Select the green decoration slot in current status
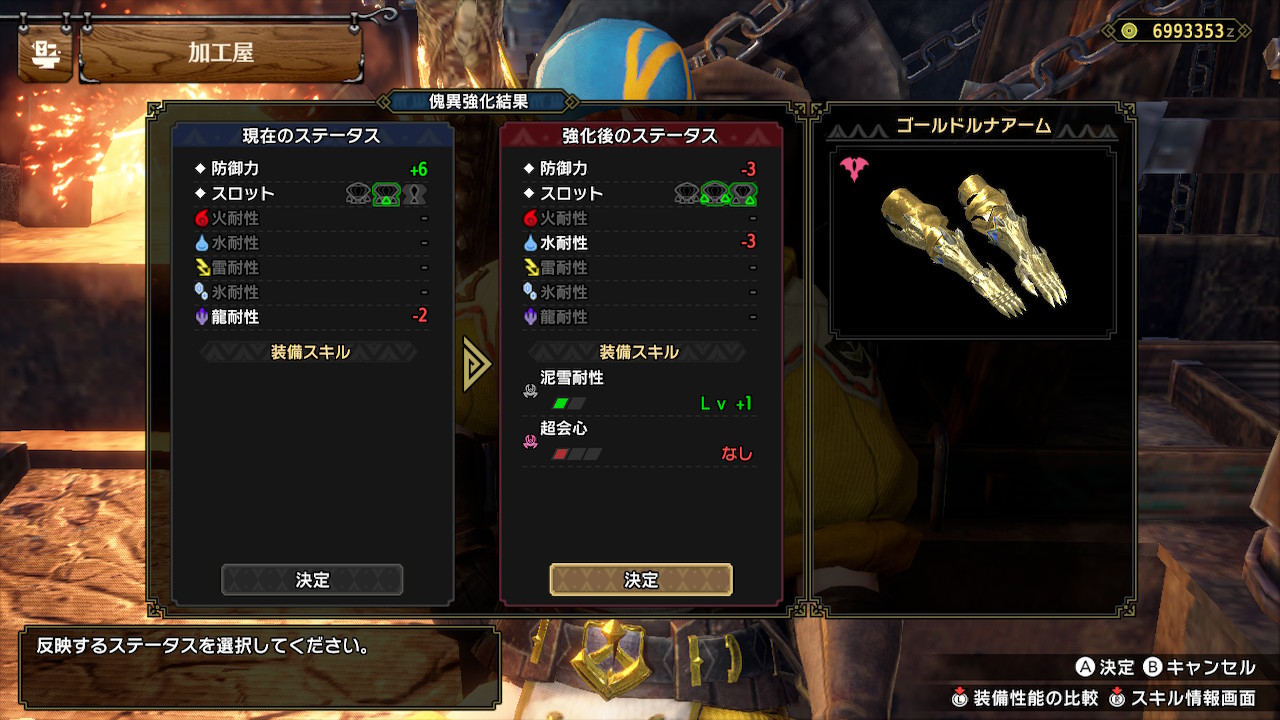 [386, 194]
